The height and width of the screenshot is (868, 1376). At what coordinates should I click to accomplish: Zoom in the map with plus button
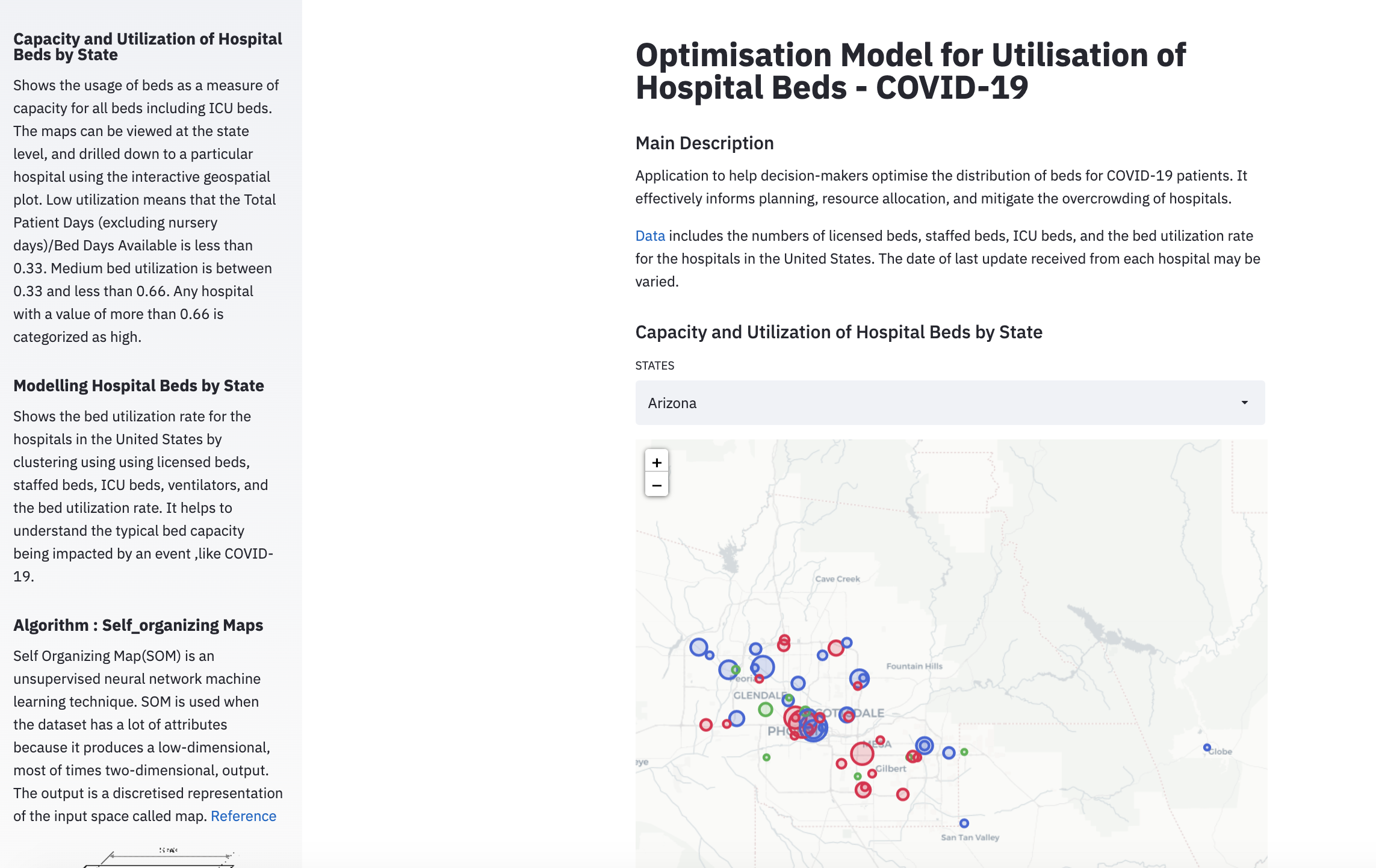(x=657, y=462)
